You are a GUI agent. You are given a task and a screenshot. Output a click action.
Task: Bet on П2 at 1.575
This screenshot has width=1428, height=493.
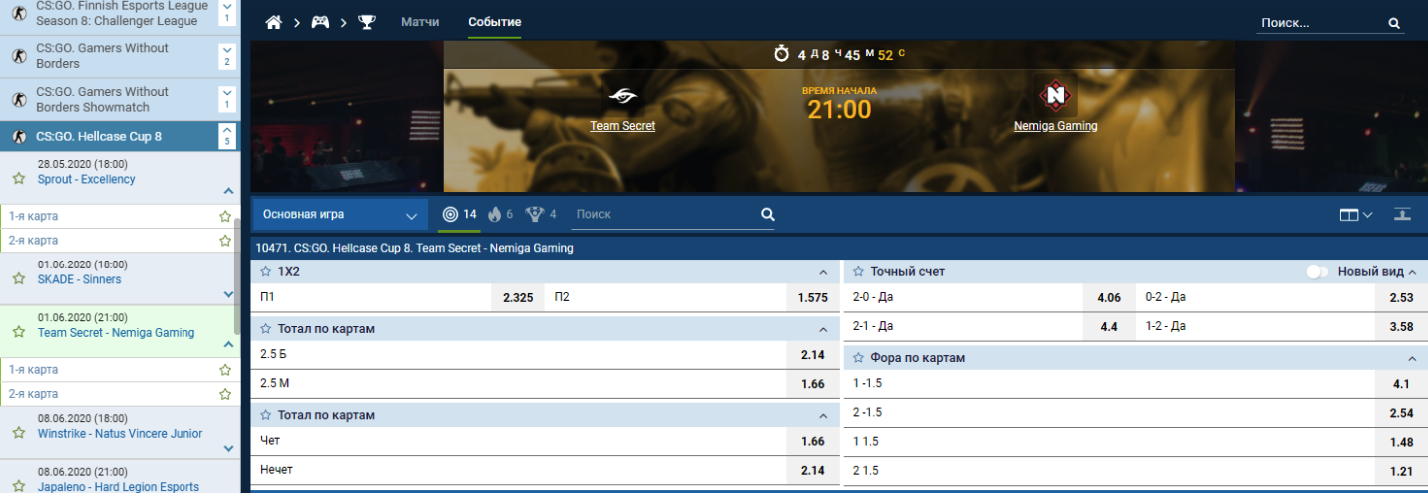click(813, 297)
